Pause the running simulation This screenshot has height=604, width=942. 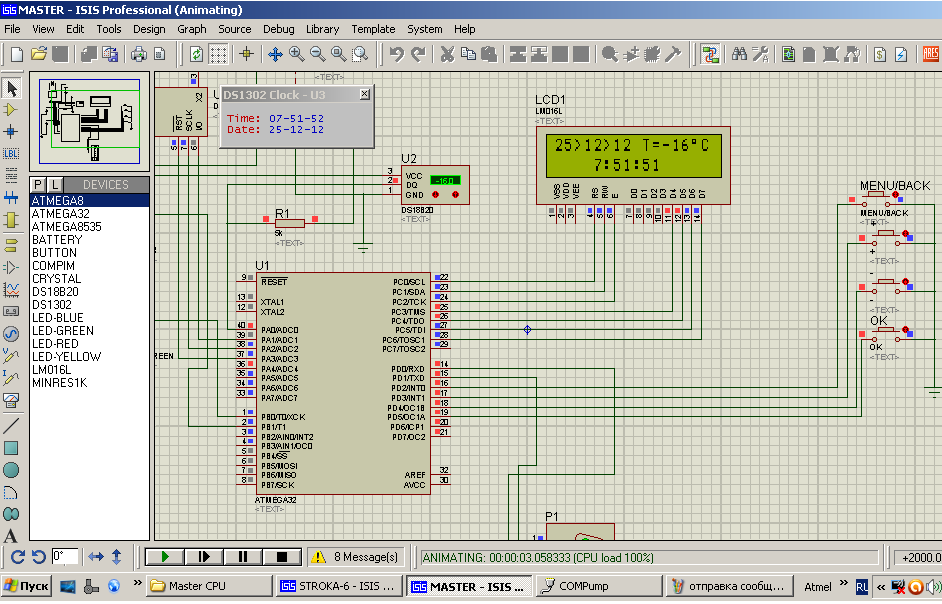[243, 557]
